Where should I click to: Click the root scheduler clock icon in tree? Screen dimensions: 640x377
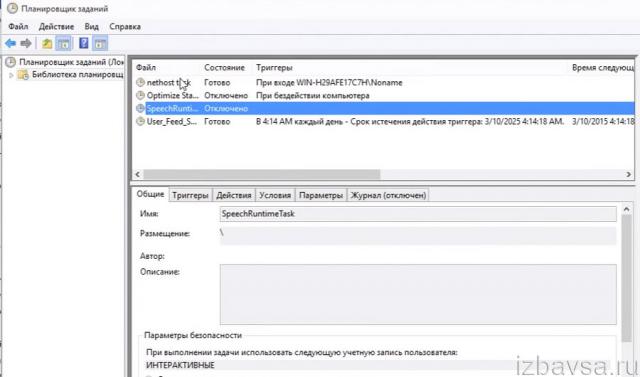pyautogui.click(x=10, y=62)
